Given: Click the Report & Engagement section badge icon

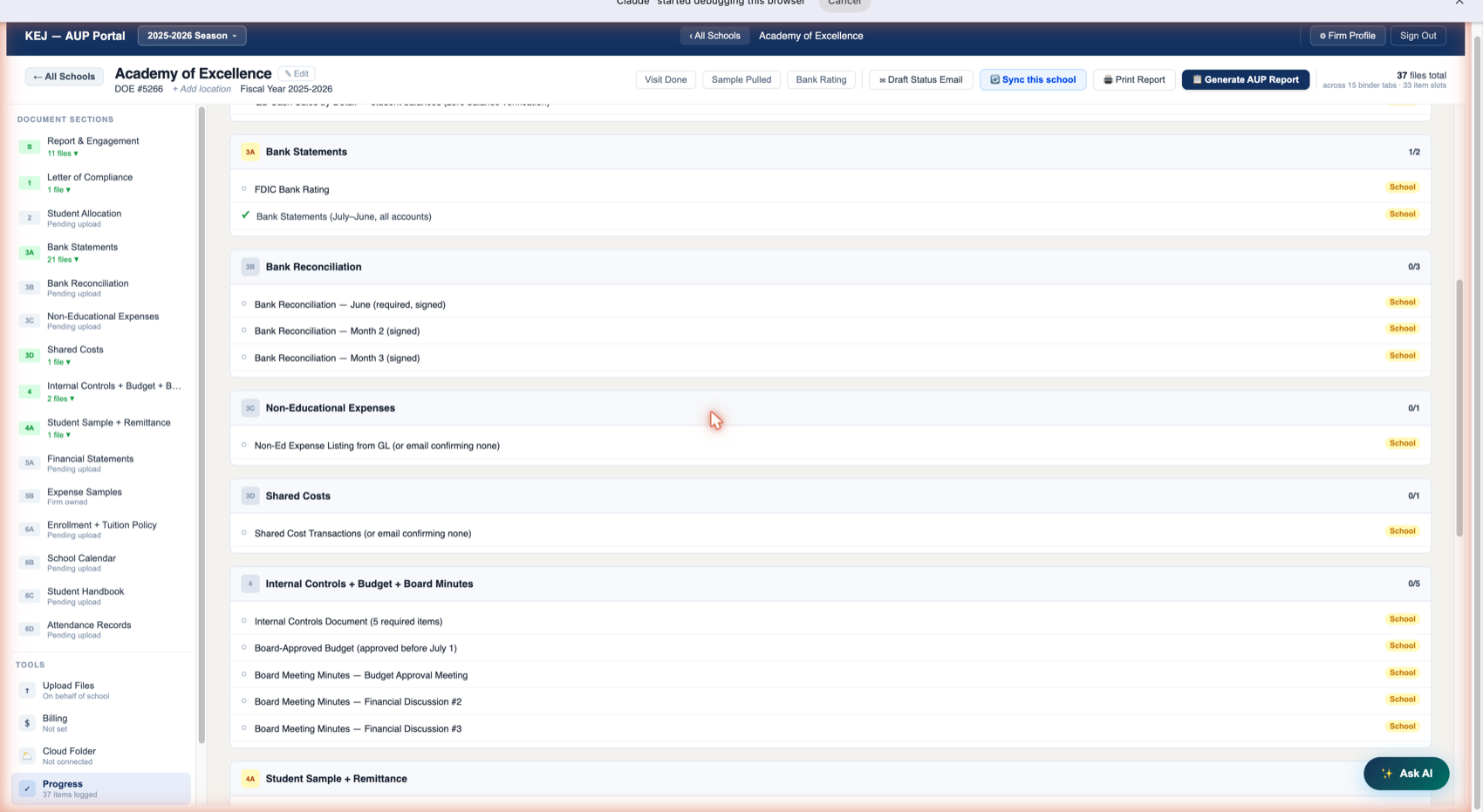Looking at the screenshot, I should tap(29, 147).
